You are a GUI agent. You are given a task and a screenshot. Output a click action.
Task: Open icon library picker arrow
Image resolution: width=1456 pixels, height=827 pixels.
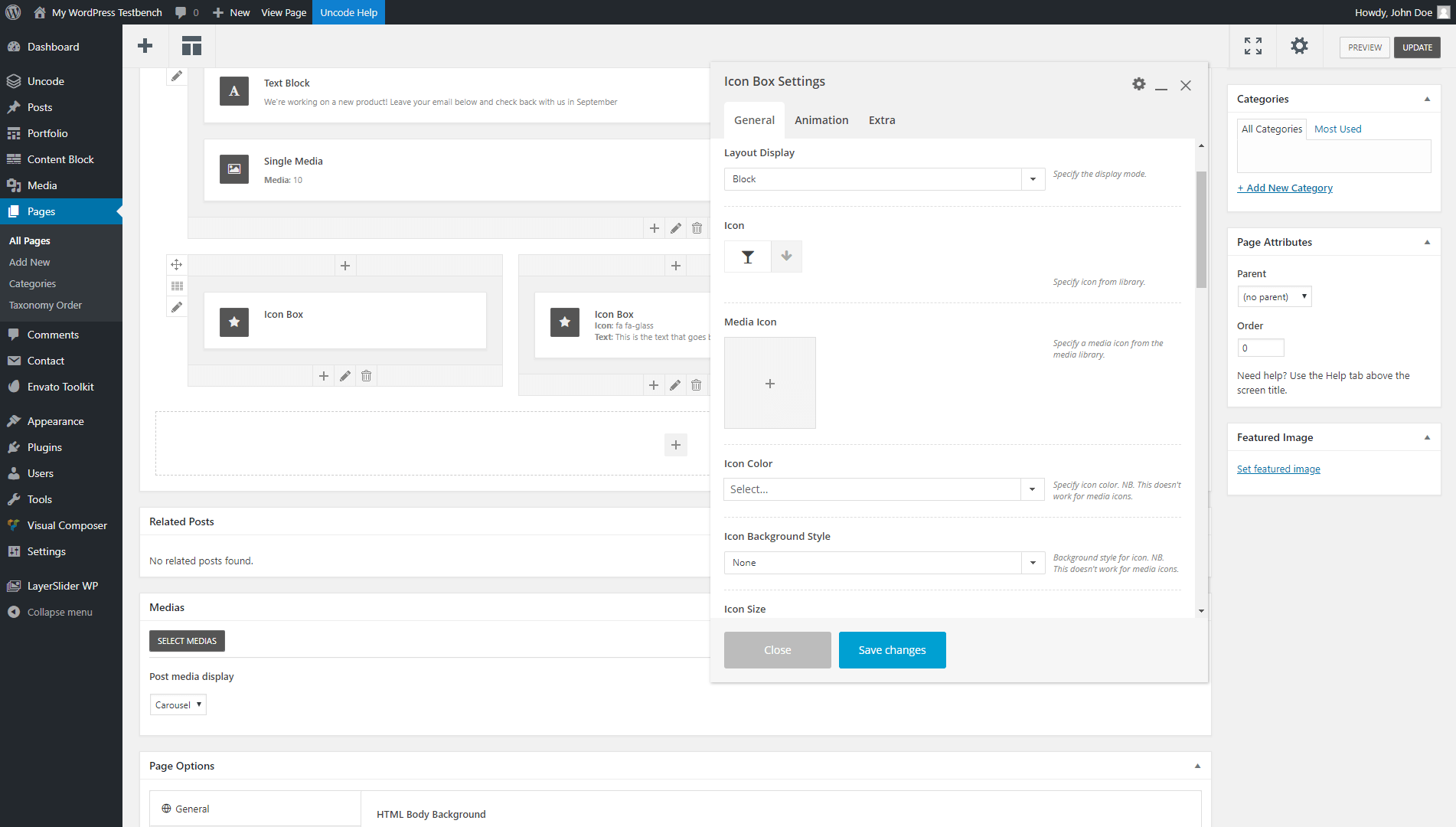coord(786,257)
